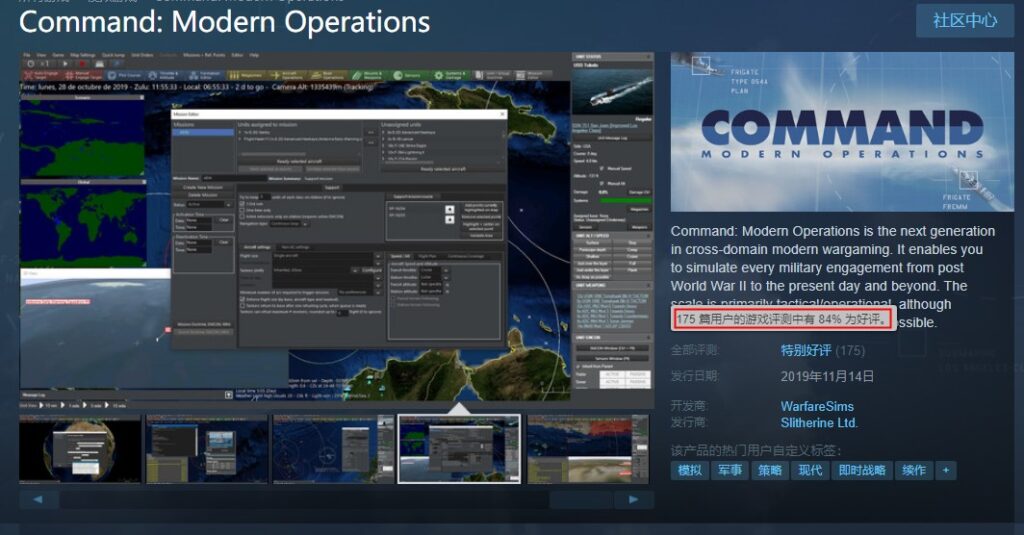Viewport: 1024px width, 535px height.
Task: Open the globe view screenshot thumbnail
Action: (80, 449)
